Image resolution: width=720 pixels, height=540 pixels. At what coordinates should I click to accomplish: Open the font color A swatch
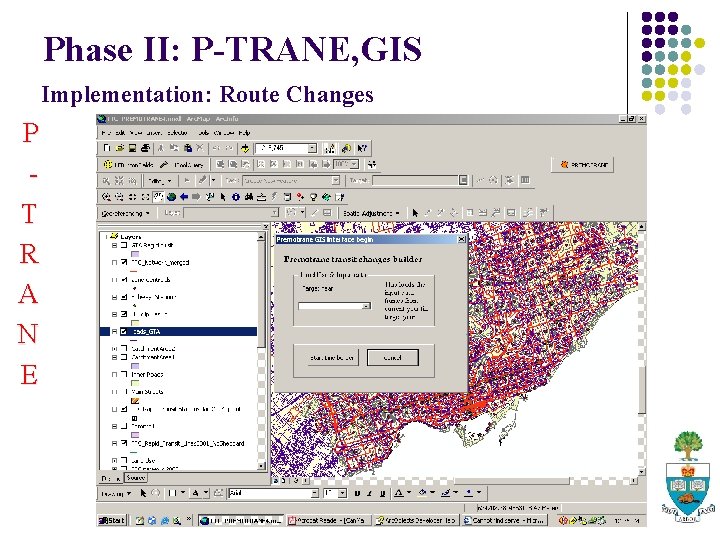399,493
